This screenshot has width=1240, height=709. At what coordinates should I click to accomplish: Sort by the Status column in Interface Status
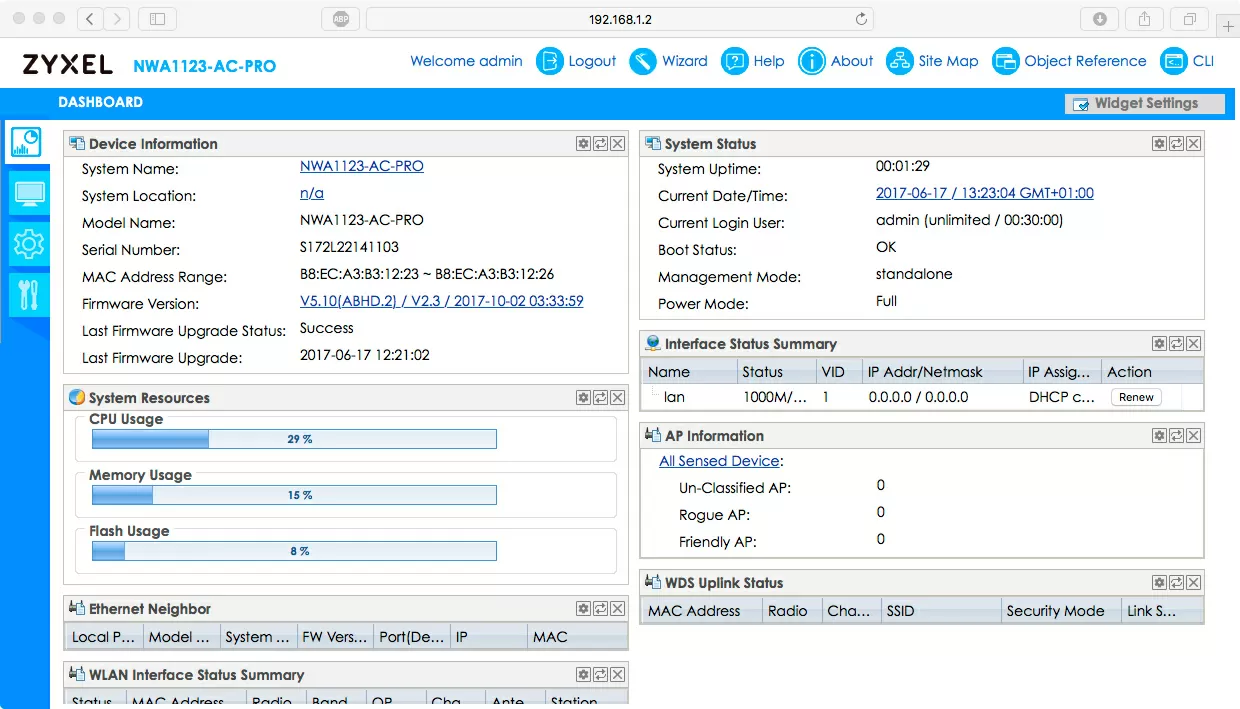pyautogui.click(x=776, y=372)
